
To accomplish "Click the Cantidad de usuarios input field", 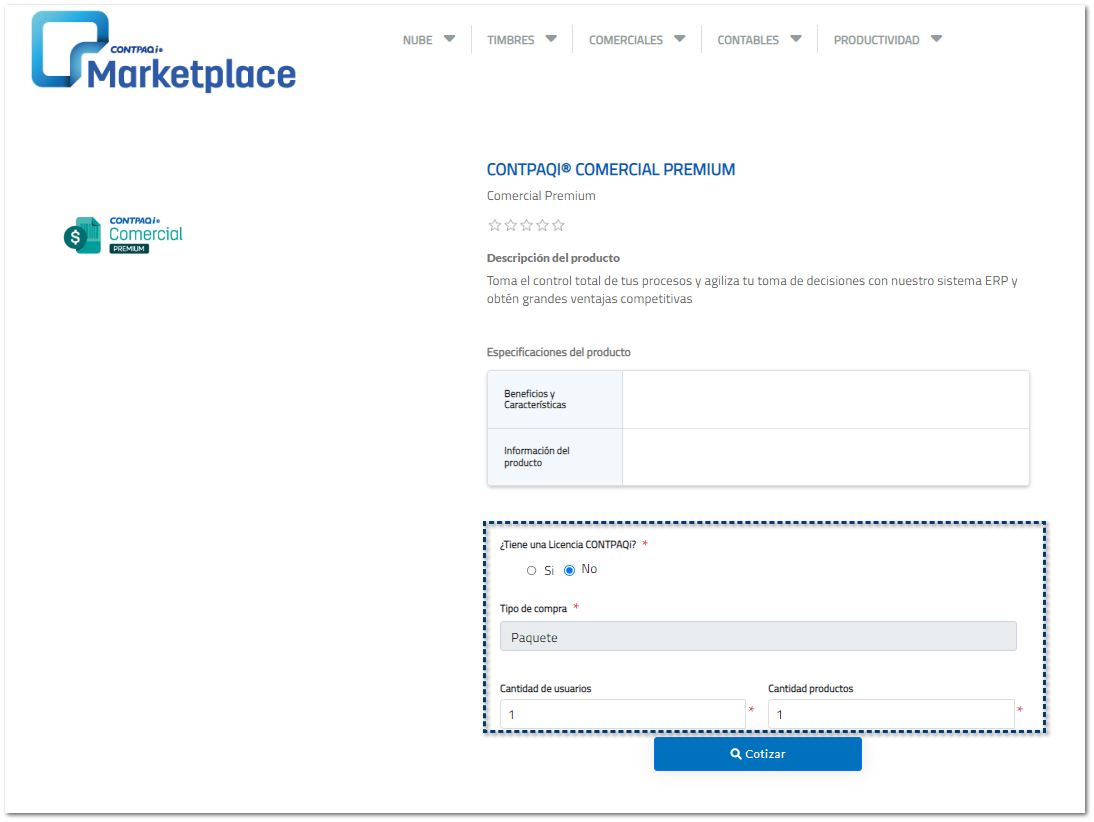I will coord(622,714).
